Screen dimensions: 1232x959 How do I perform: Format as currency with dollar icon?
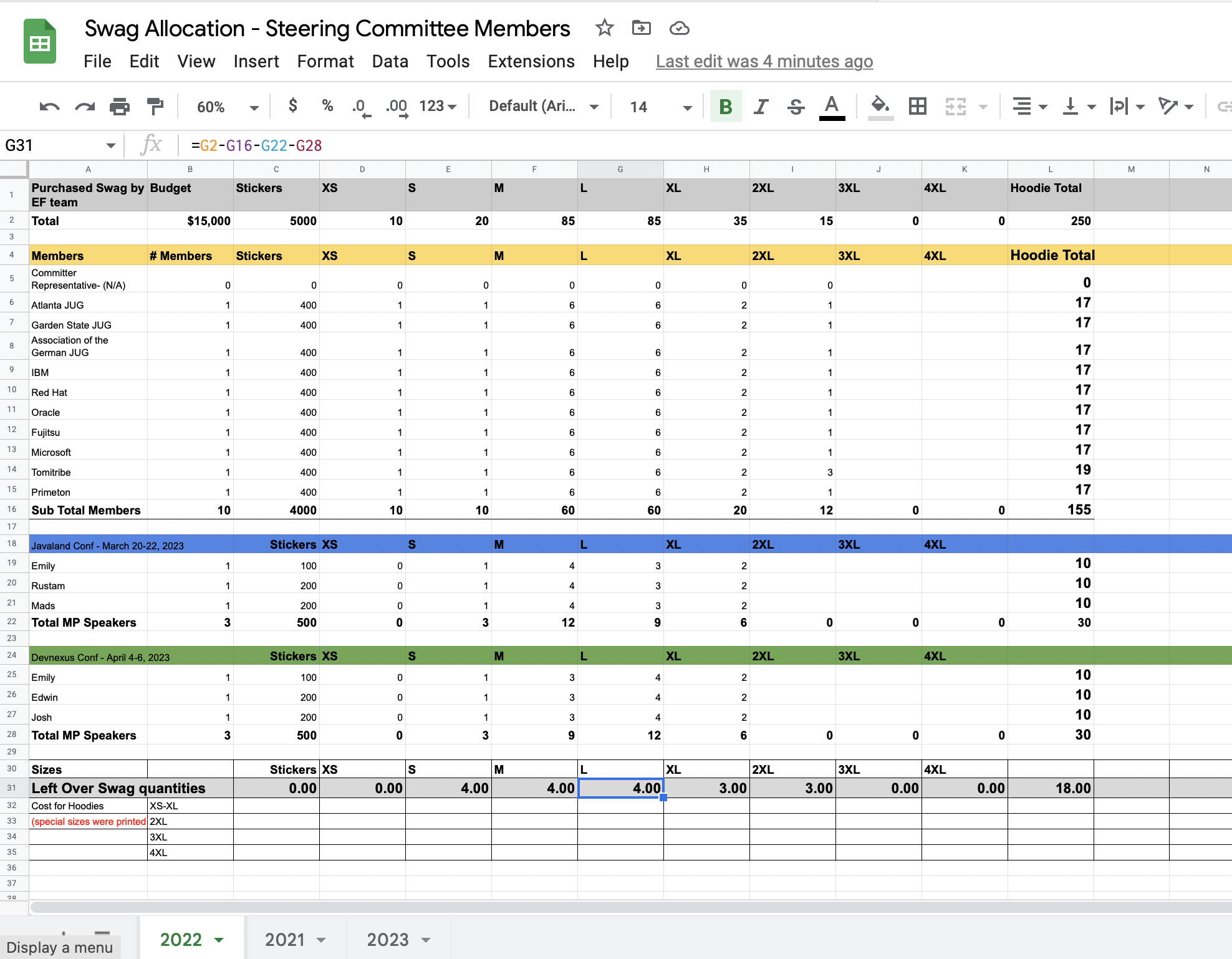click(x=292, y=106)
